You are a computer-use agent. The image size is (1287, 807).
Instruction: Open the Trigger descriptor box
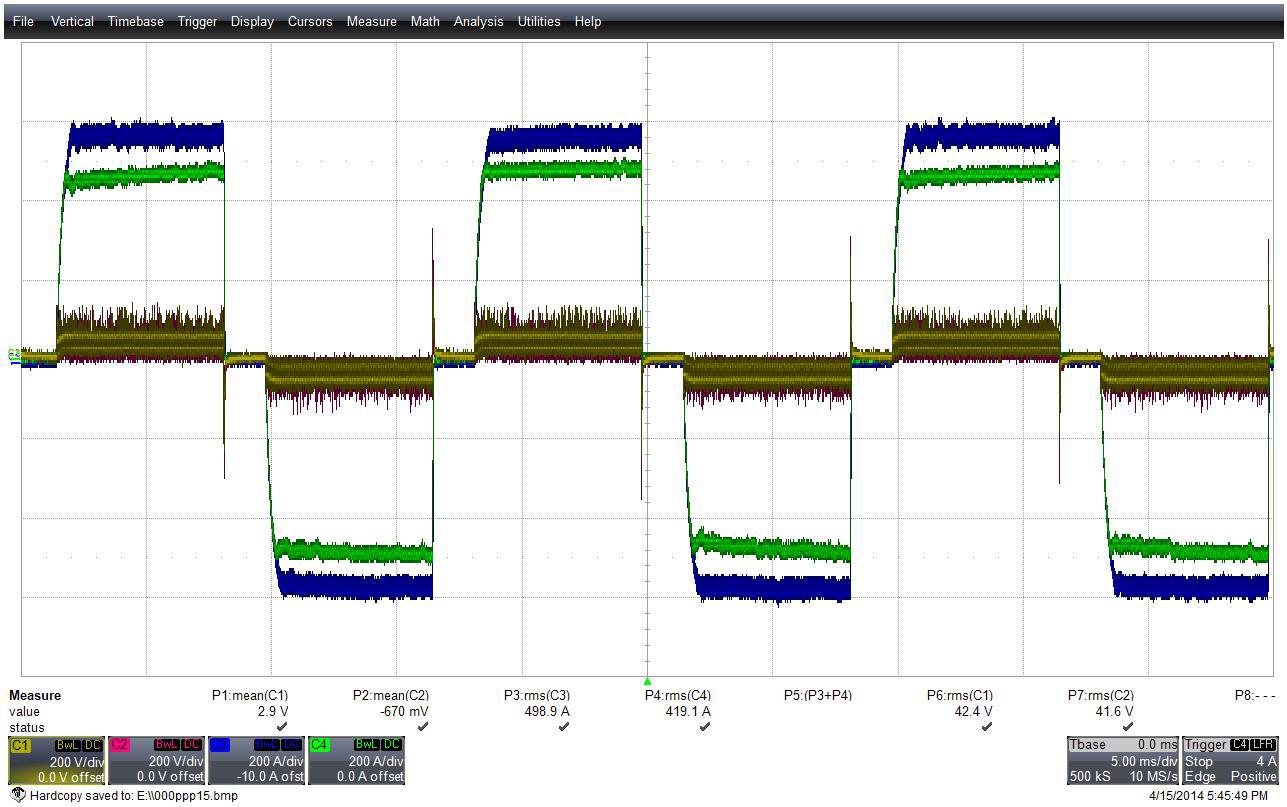pos(1230,761)
